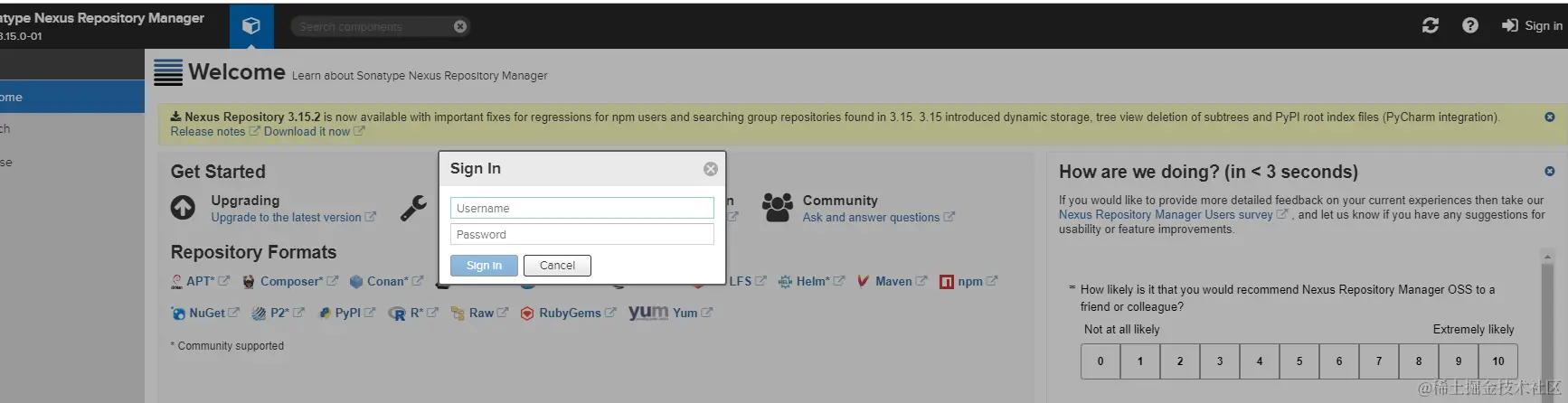
Task: Close the Sign In dialog
Action: (x=711, y=169)
